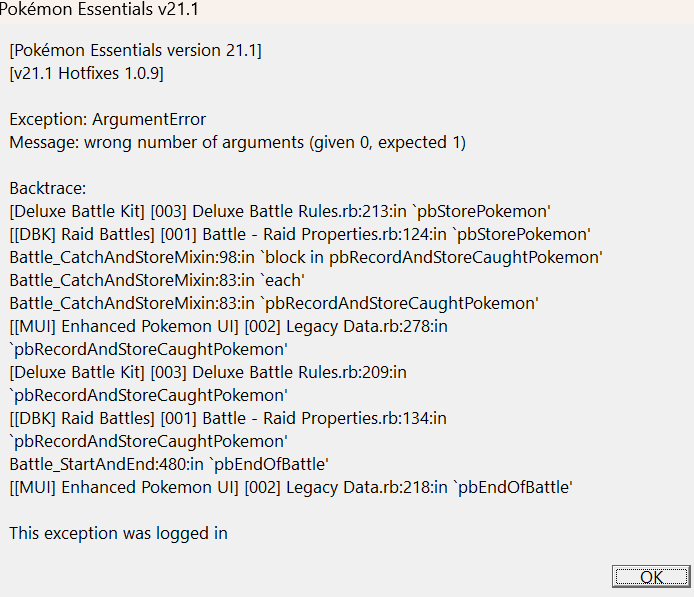This screenshot has height=597, width=694.
Task: Click the Pokémon Essentials version 21.1 line
Action: (135, 50)
